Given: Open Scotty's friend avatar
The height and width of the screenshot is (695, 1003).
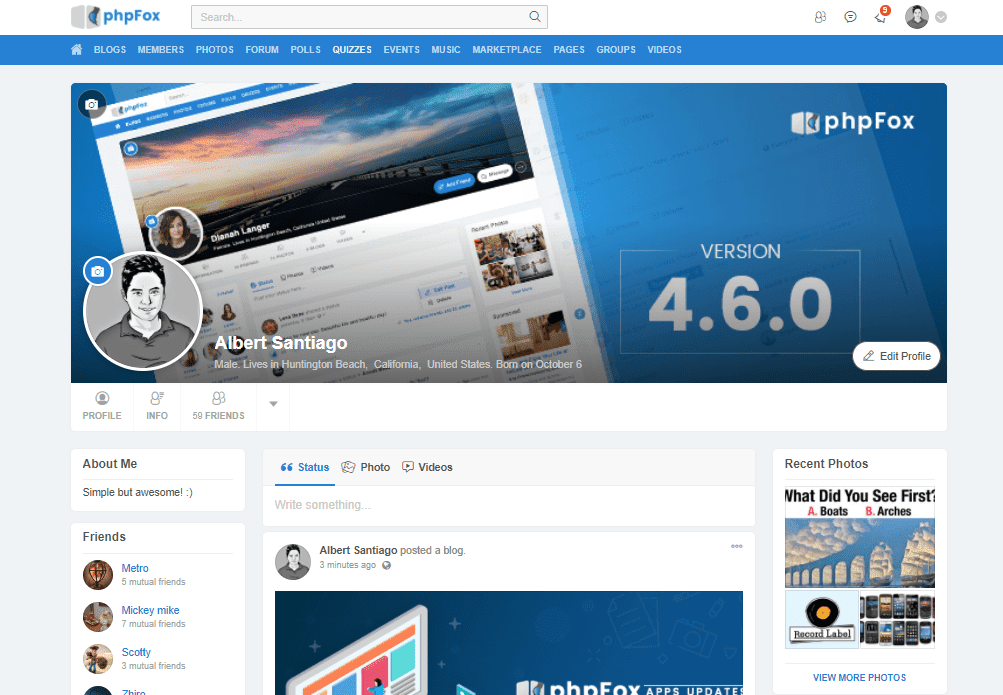Looking at the screenshot, I should click(x=98, y=659).
